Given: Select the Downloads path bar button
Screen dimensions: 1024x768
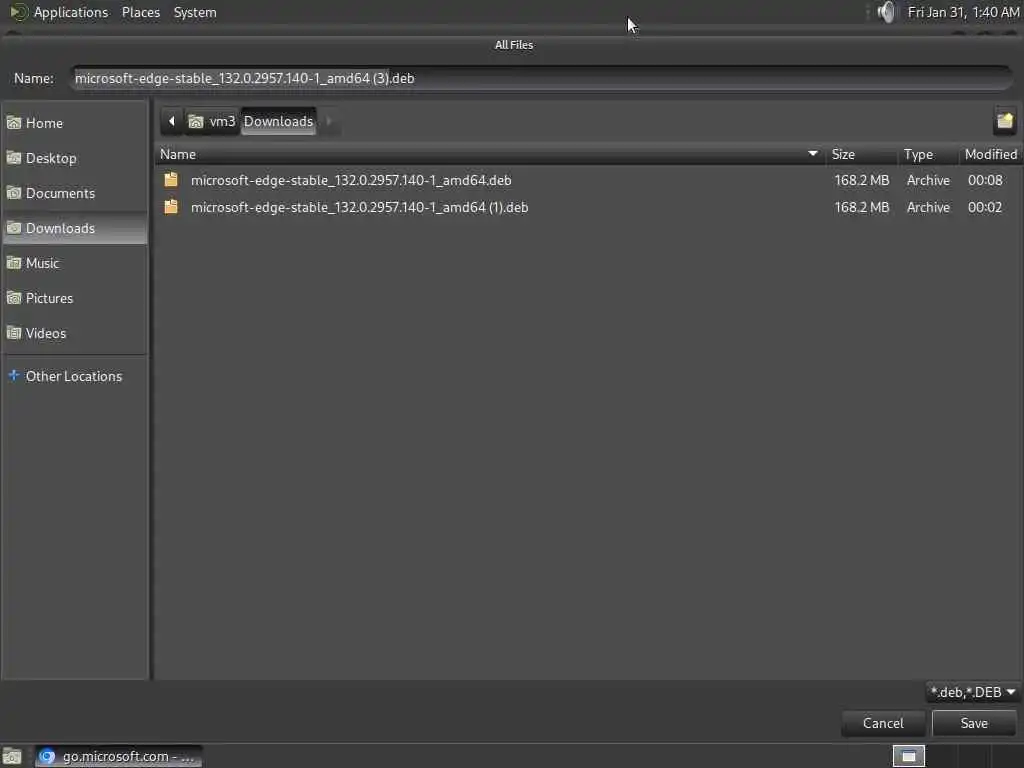Looking at the screenshot, I should [278, 121].
